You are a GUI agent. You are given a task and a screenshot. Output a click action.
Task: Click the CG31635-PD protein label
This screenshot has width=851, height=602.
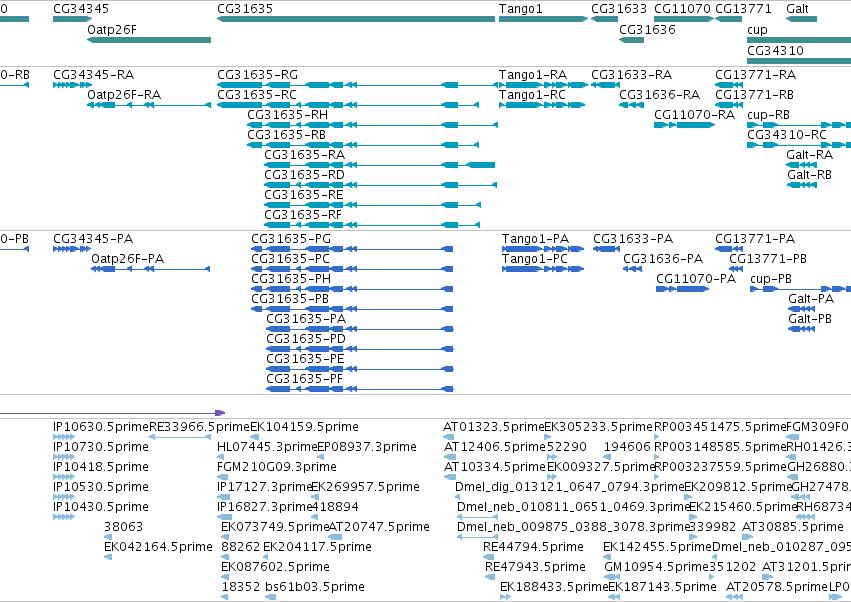point(306,339)
